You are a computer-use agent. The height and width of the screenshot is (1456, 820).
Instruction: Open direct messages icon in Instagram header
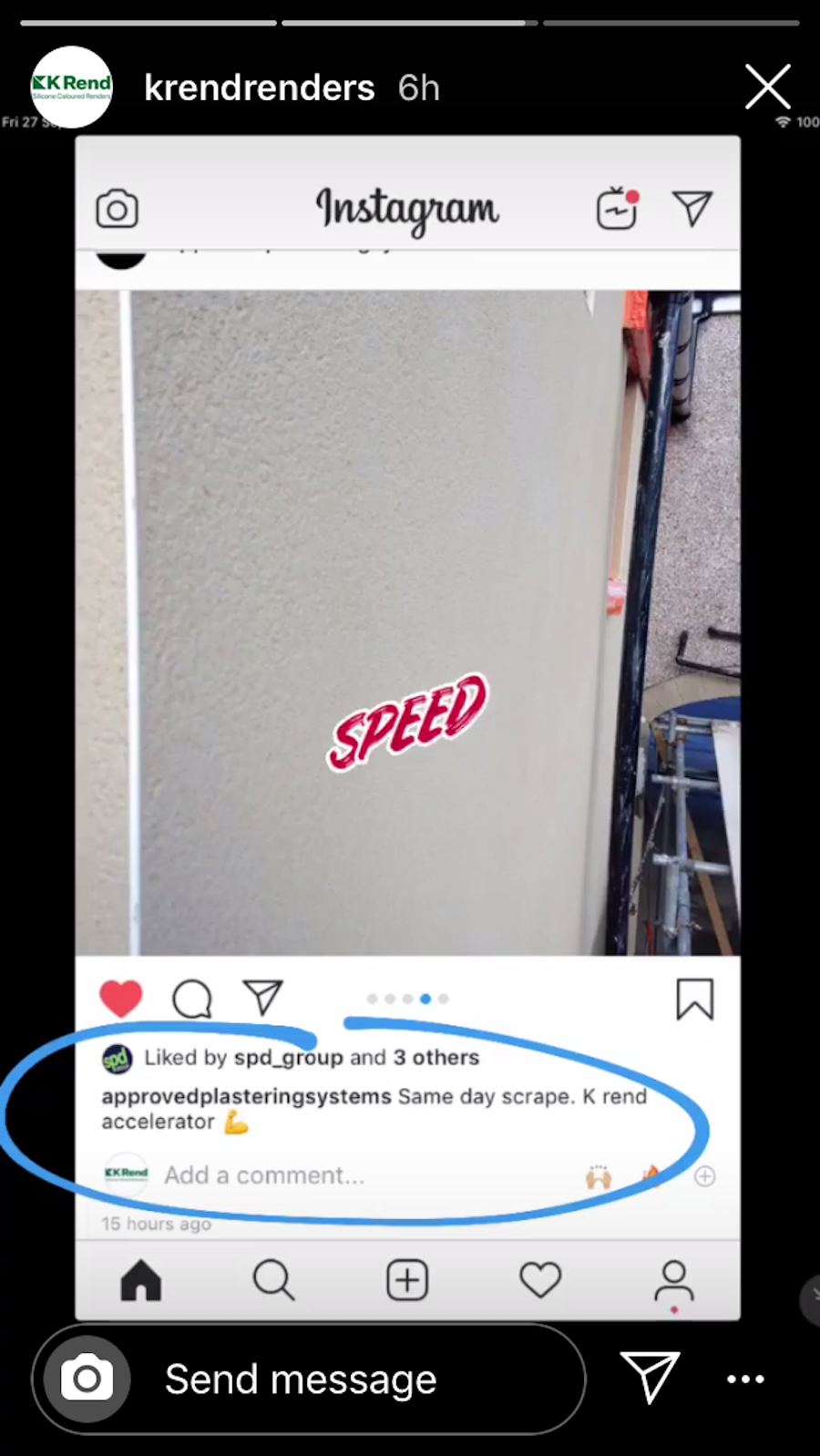(x=692, y=209)
